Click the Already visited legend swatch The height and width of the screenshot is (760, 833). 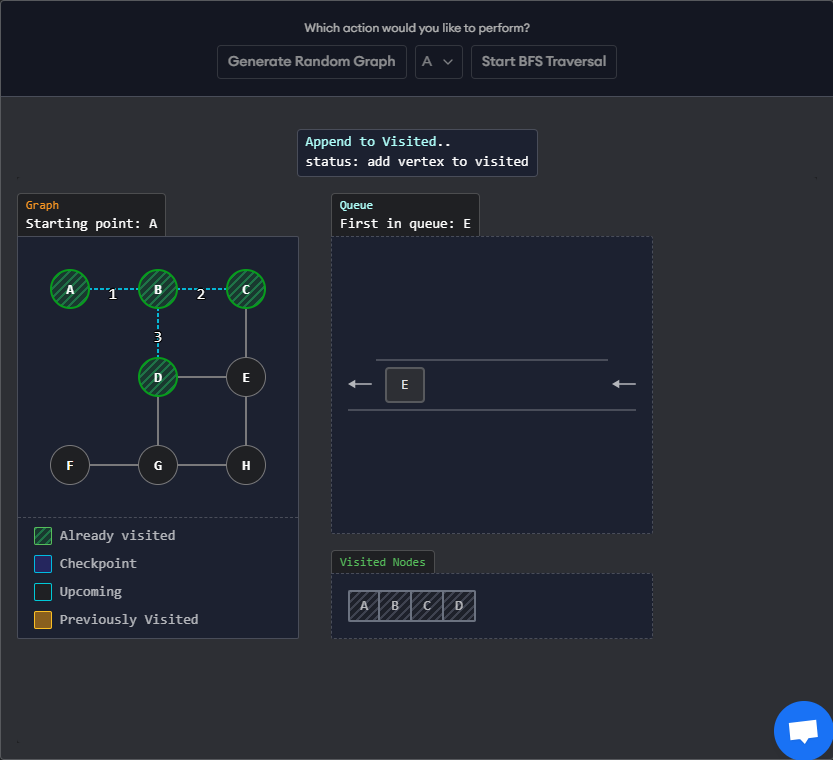(43, 536)
